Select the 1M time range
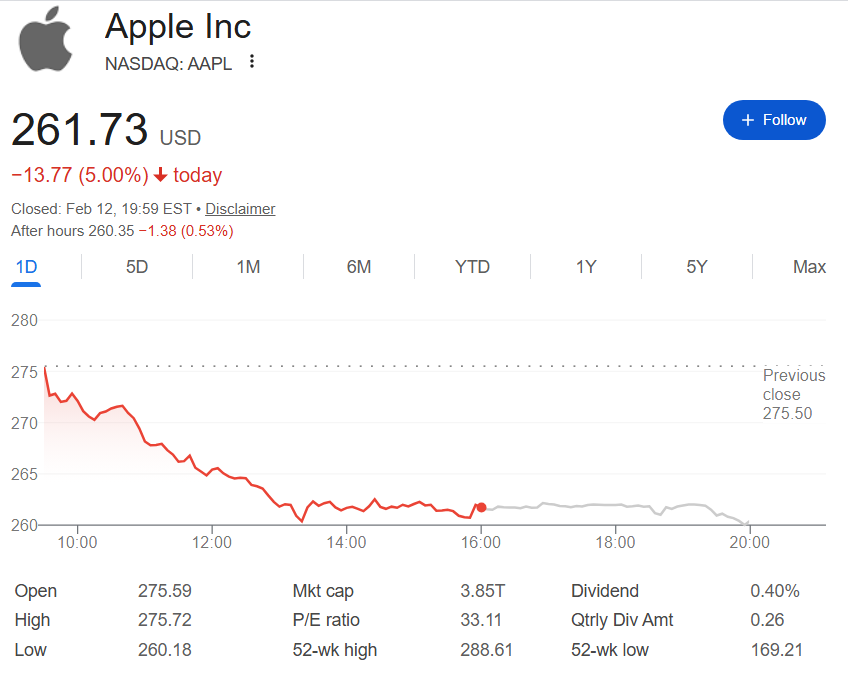The height and width of the screenshot is (688, 848). pyautogui.click(x=247, y=267)
